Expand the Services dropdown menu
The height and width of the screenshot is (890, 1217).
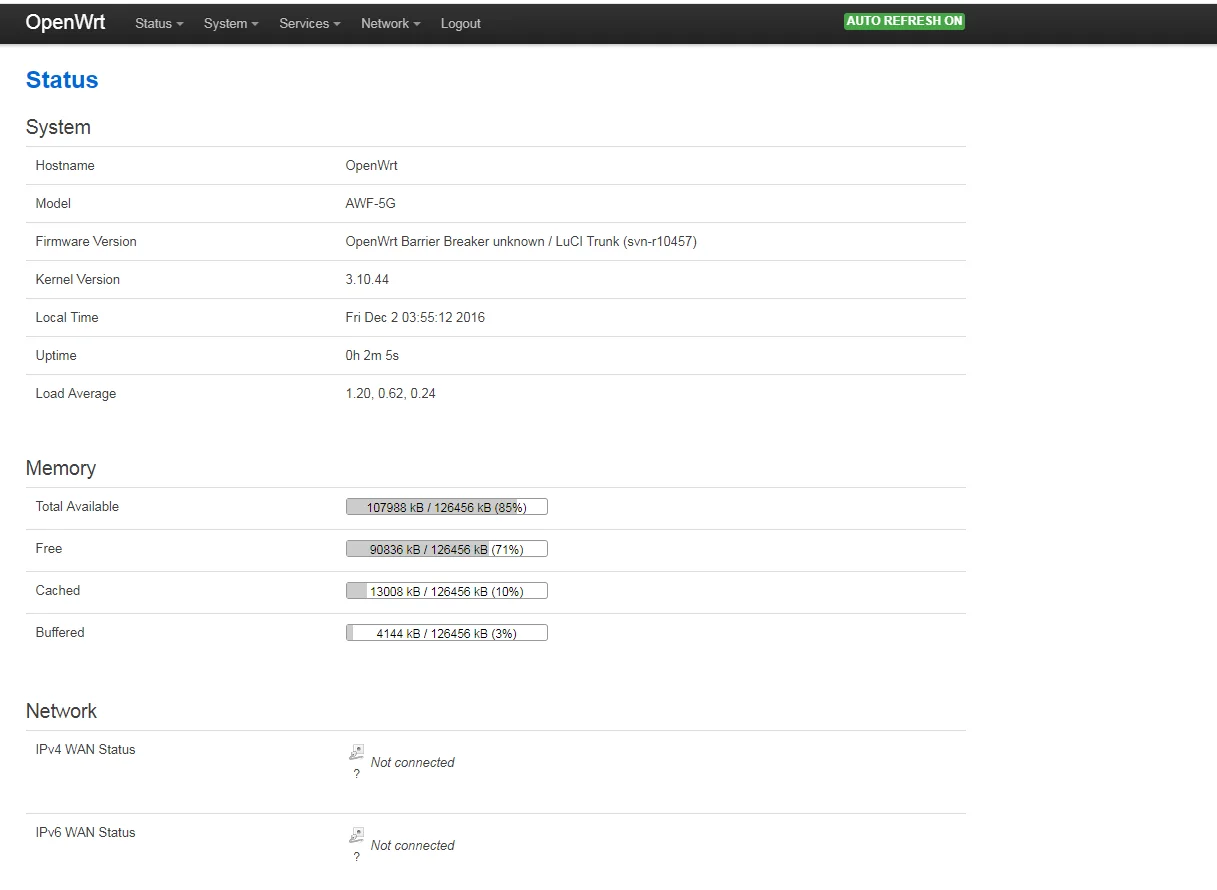[310, 23]
